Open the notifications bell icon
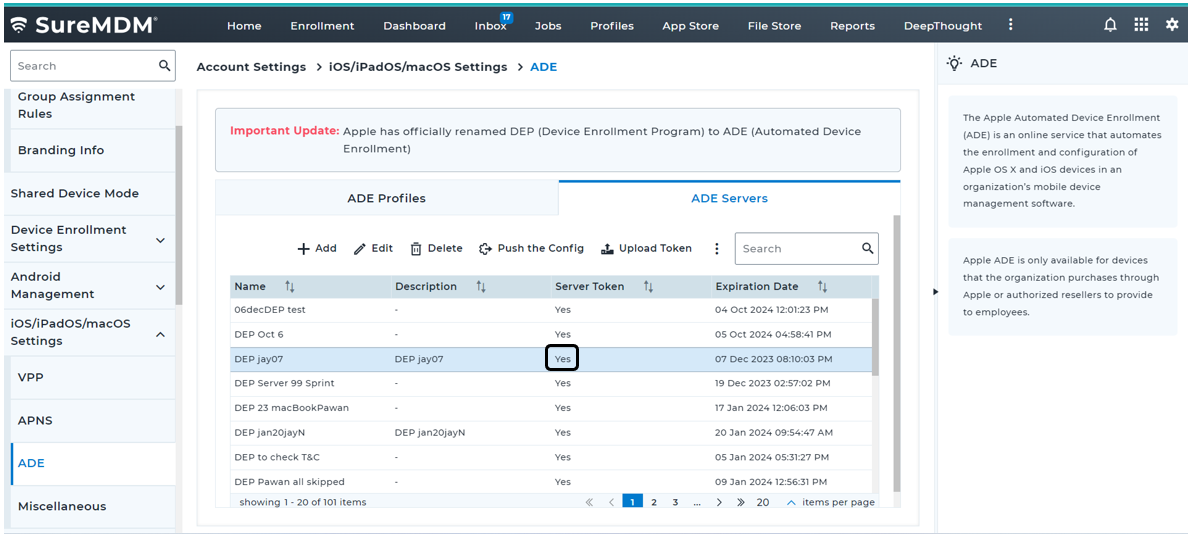Image resolution: width=1191 pixels, height=535 pixels. point(1110,25)
